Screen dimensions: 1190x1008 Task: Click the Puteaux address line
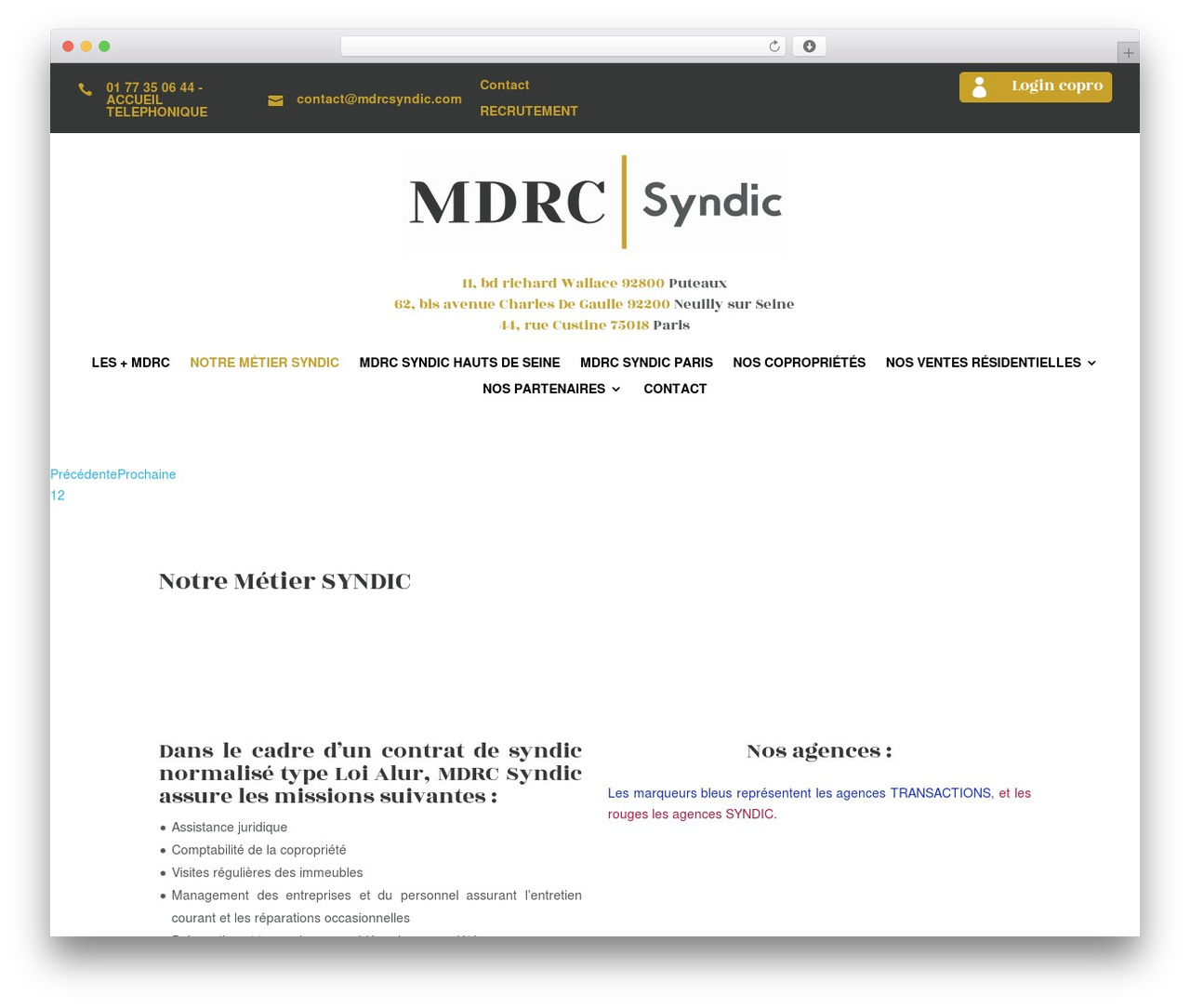pyautogui.click(x=594, y=283)
